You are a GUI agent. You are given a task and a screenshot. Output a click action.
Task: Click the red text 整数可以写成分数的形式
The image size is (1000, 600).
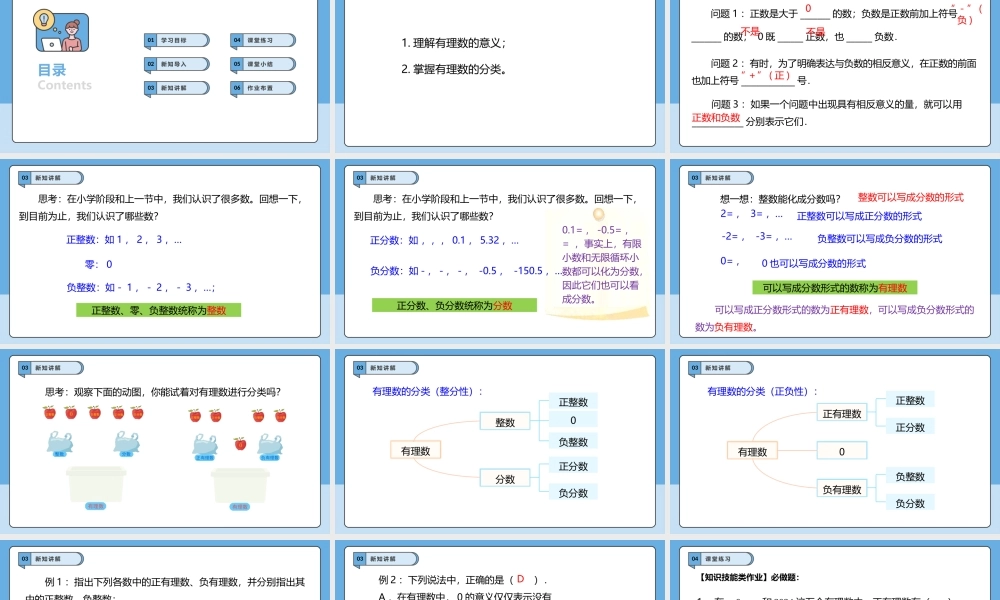[x=911, y=197]
